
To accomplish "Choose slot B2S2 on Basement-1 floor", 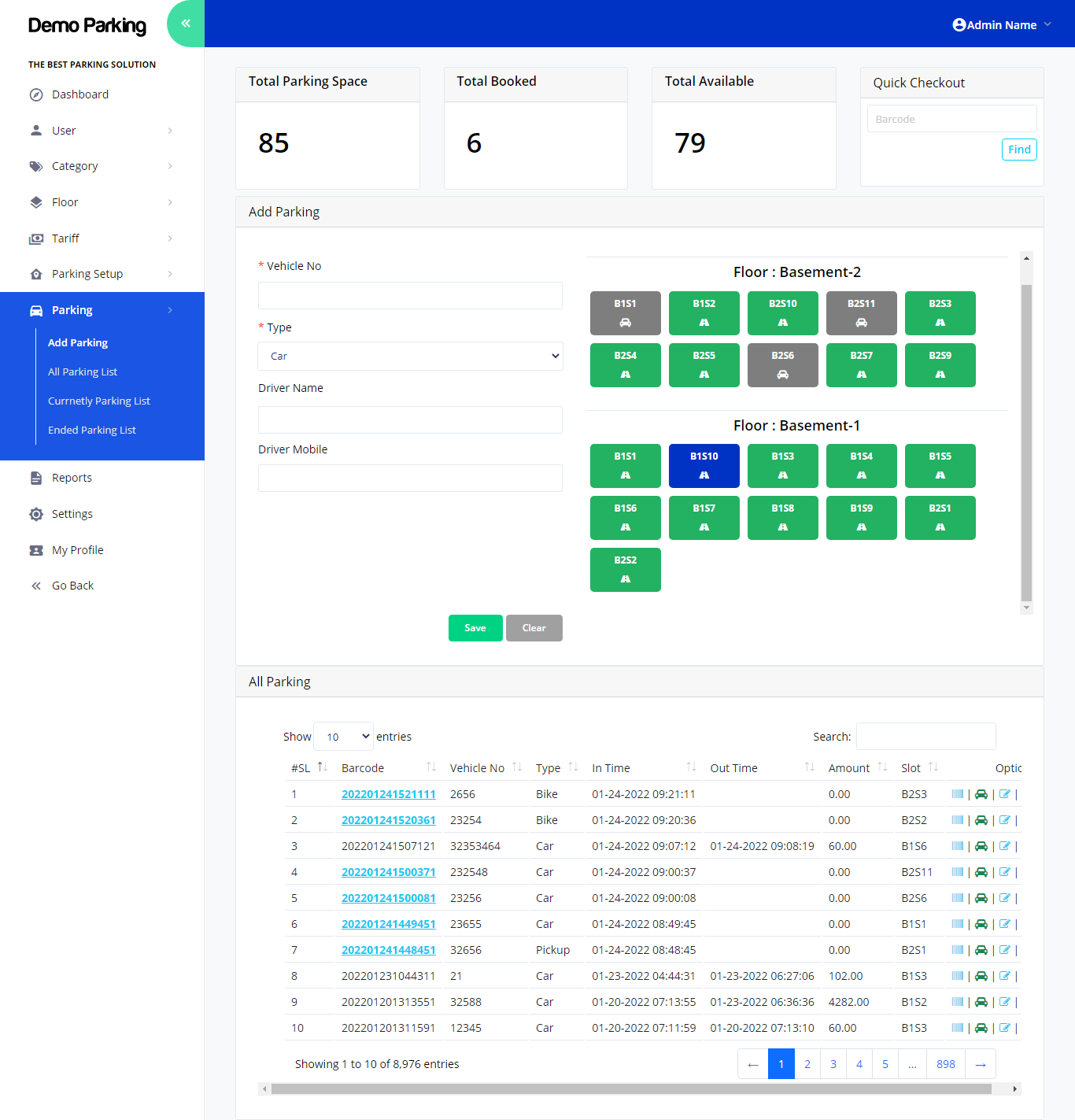I will (x=625, y=570).
